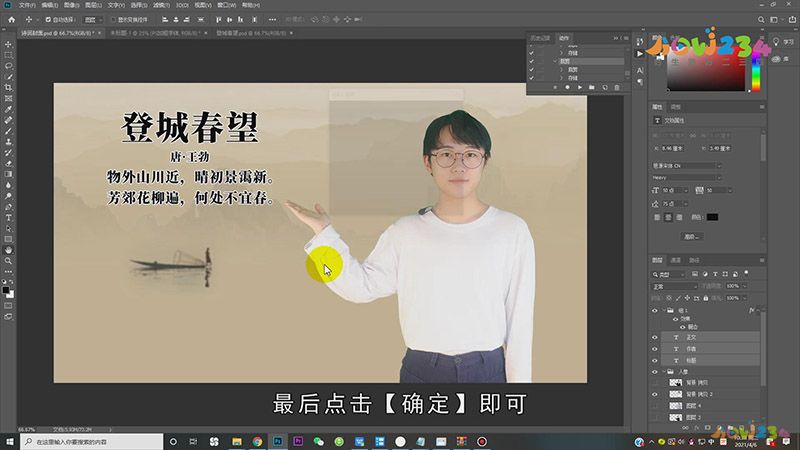Click the lock all layer icon
Image resolution: width=800 pixels, height=450 pixels.
[706, 298]
